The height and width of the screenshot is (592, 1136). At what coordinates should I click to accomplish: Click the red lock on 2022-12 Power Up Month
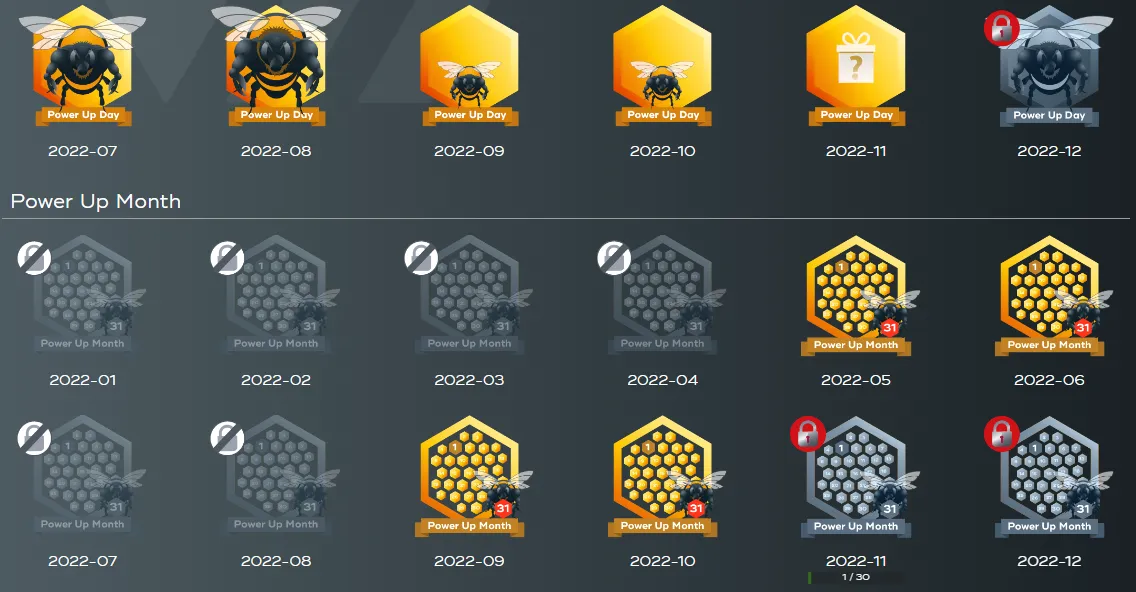pos(1001,434)
